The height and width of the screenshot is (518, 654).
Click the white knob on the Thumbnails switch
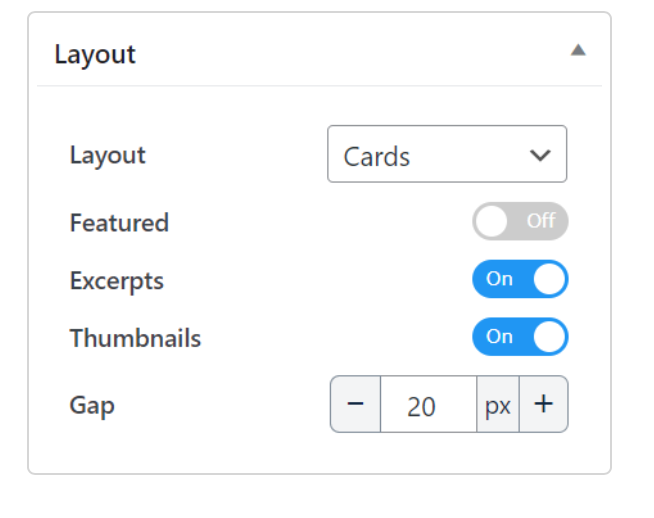tap(549, 337)
